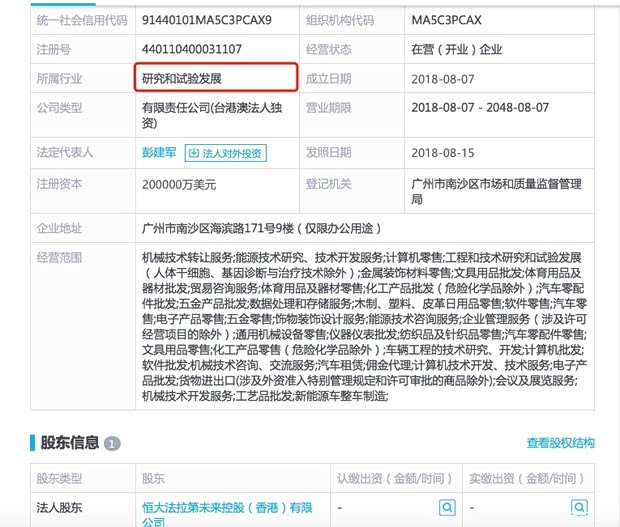The image size is (620, 527).
Task: Click the 登记机关 label
Action: tap(329, 184)
